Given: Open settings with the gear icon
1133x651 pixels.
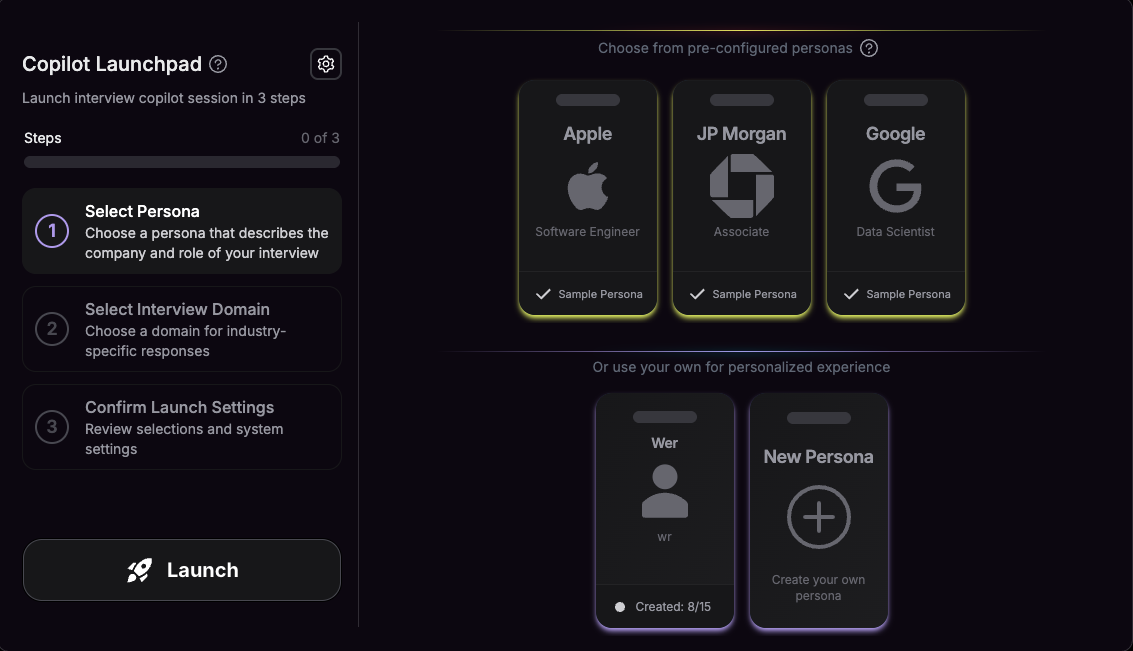Looking at the screenshot, I should coord(326,64).
